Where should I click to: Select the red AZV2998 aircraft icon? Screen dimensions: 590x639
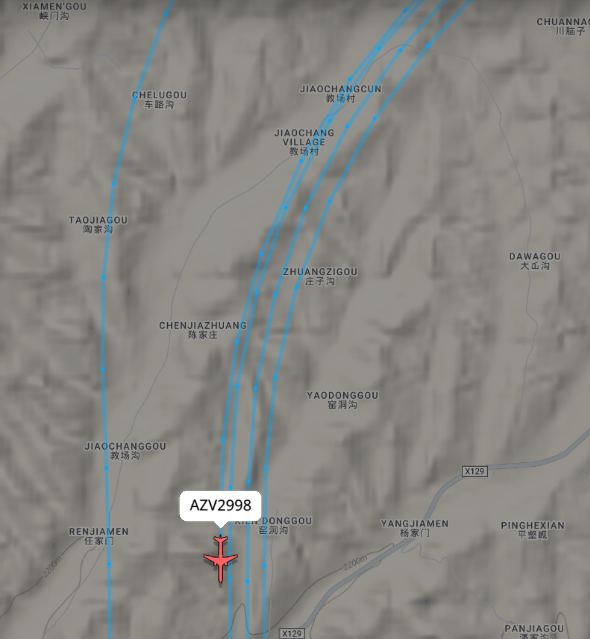pos(220,559)
